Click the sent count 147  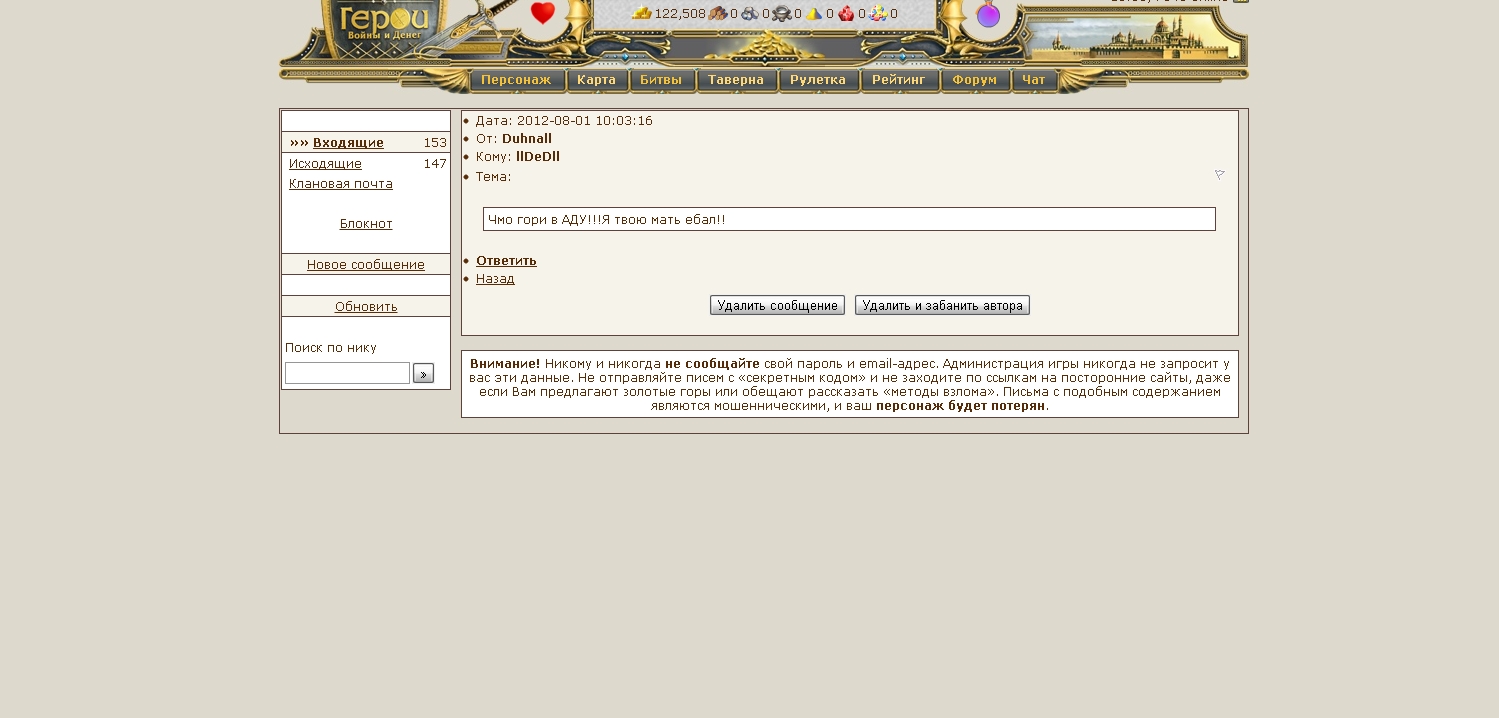pyautogui.click(x=435, y=164)
